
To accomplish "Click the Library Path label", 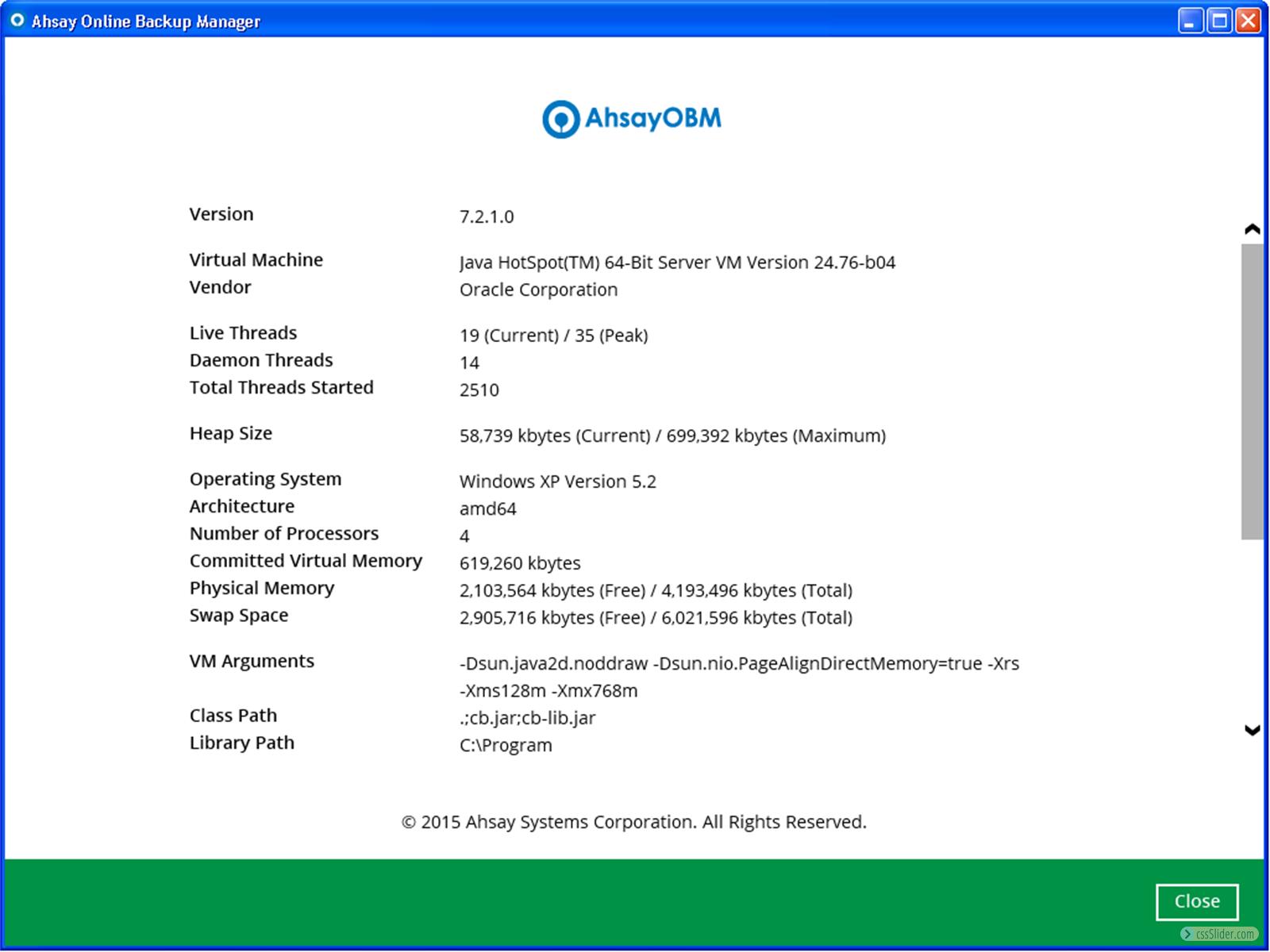I will (241, 743).
